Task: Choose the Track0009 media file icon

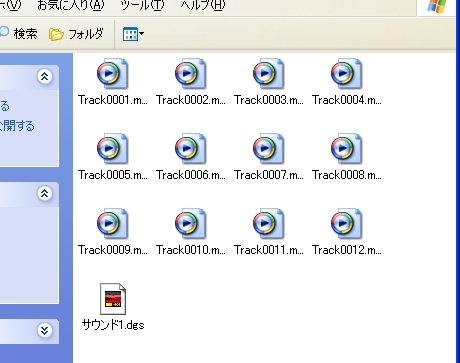Action: 112,224
